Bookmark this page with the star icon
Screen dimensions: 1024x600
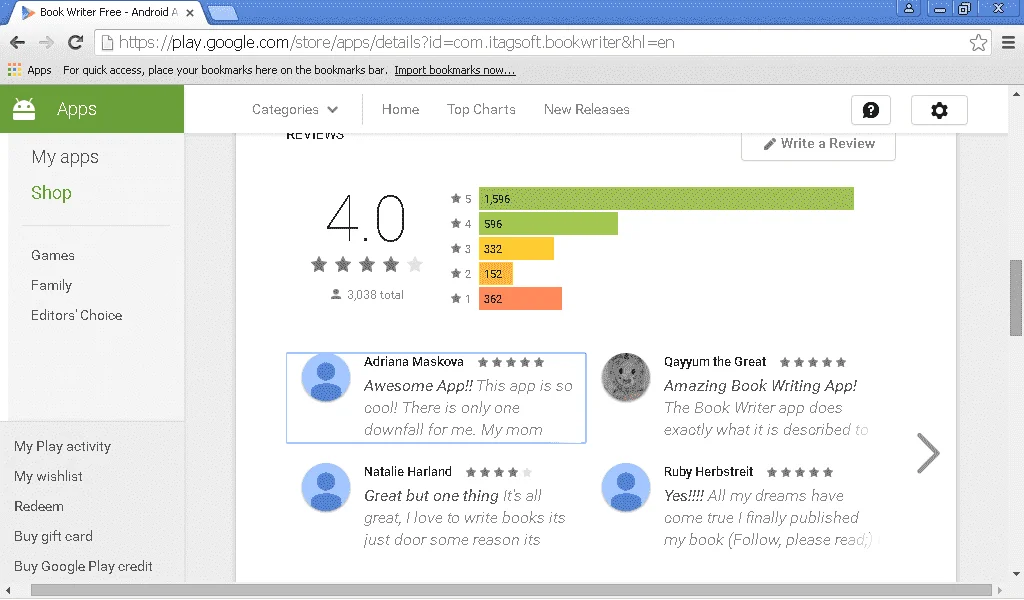(x=978, y=43)
